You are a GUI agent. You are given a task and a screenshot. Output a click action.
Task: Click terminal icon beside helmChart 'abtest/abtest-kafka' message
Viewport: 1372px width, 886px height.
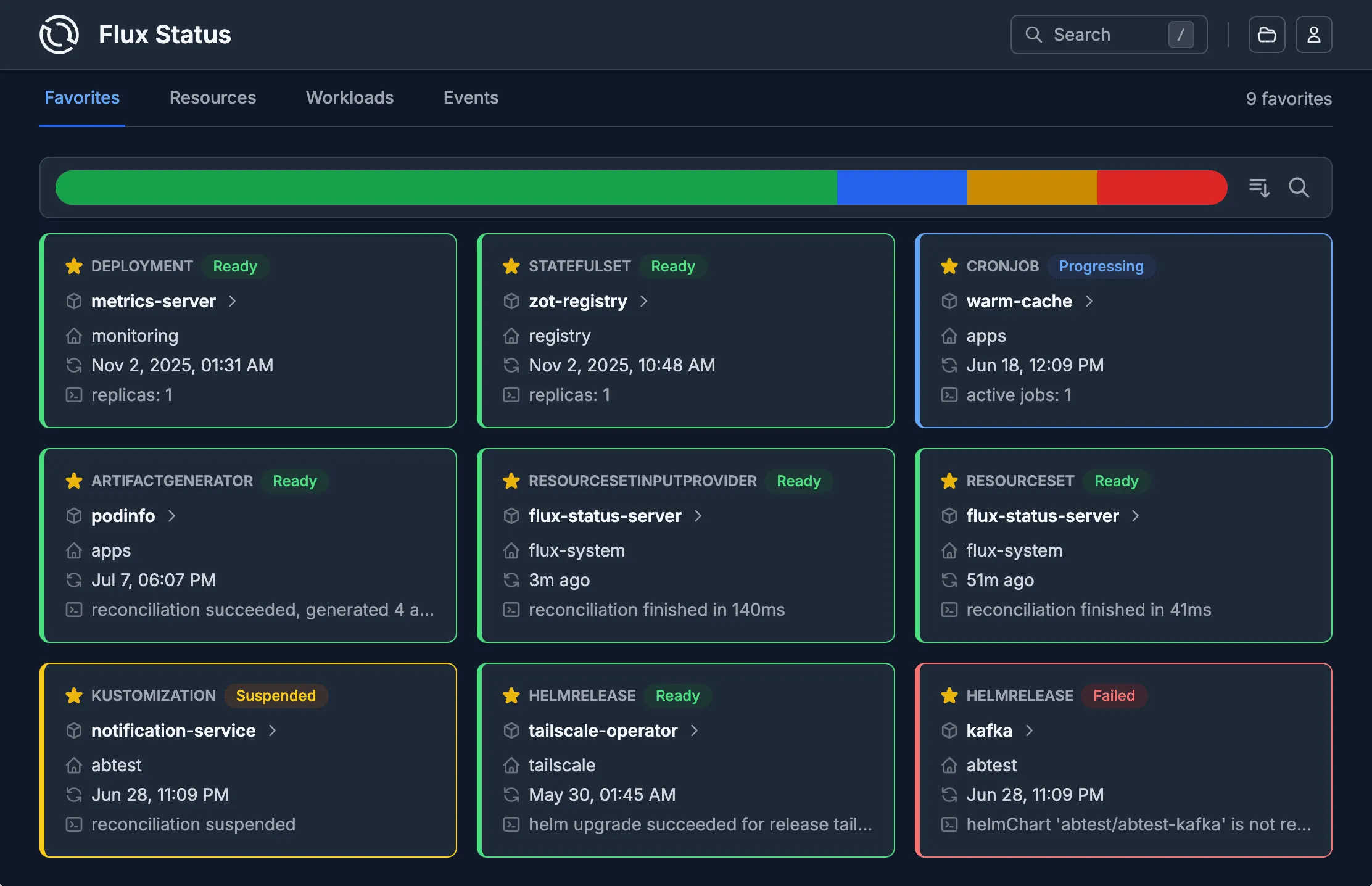[949, 824]
